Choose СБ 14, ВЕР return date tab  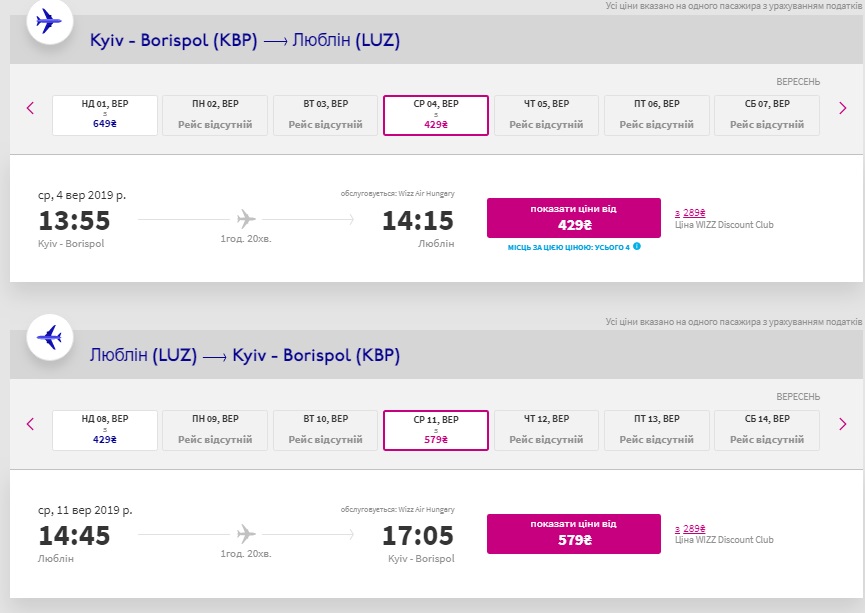tap(767, 430)
